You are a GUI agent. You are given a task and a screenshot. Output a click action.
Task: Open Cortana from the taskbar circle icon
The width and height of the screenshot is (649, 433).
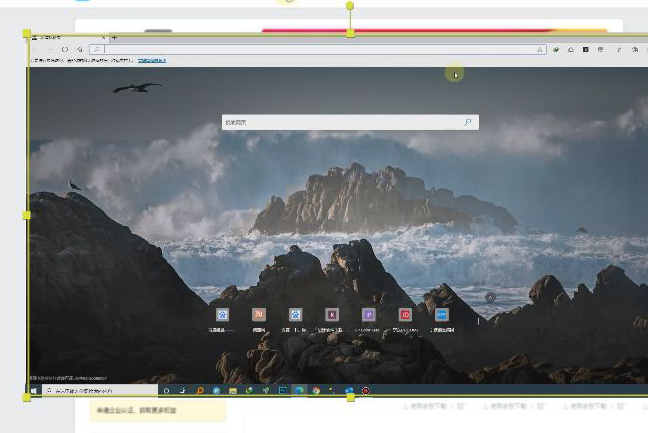(x=166, y=390)
